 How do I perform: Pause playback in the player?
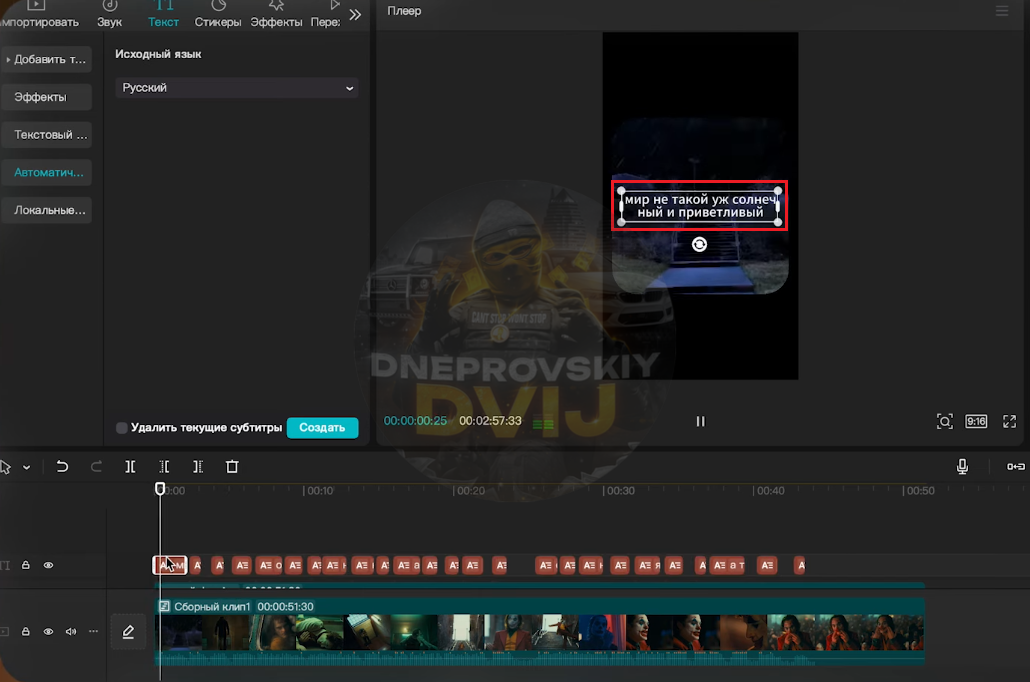click(x=700, y=421)
